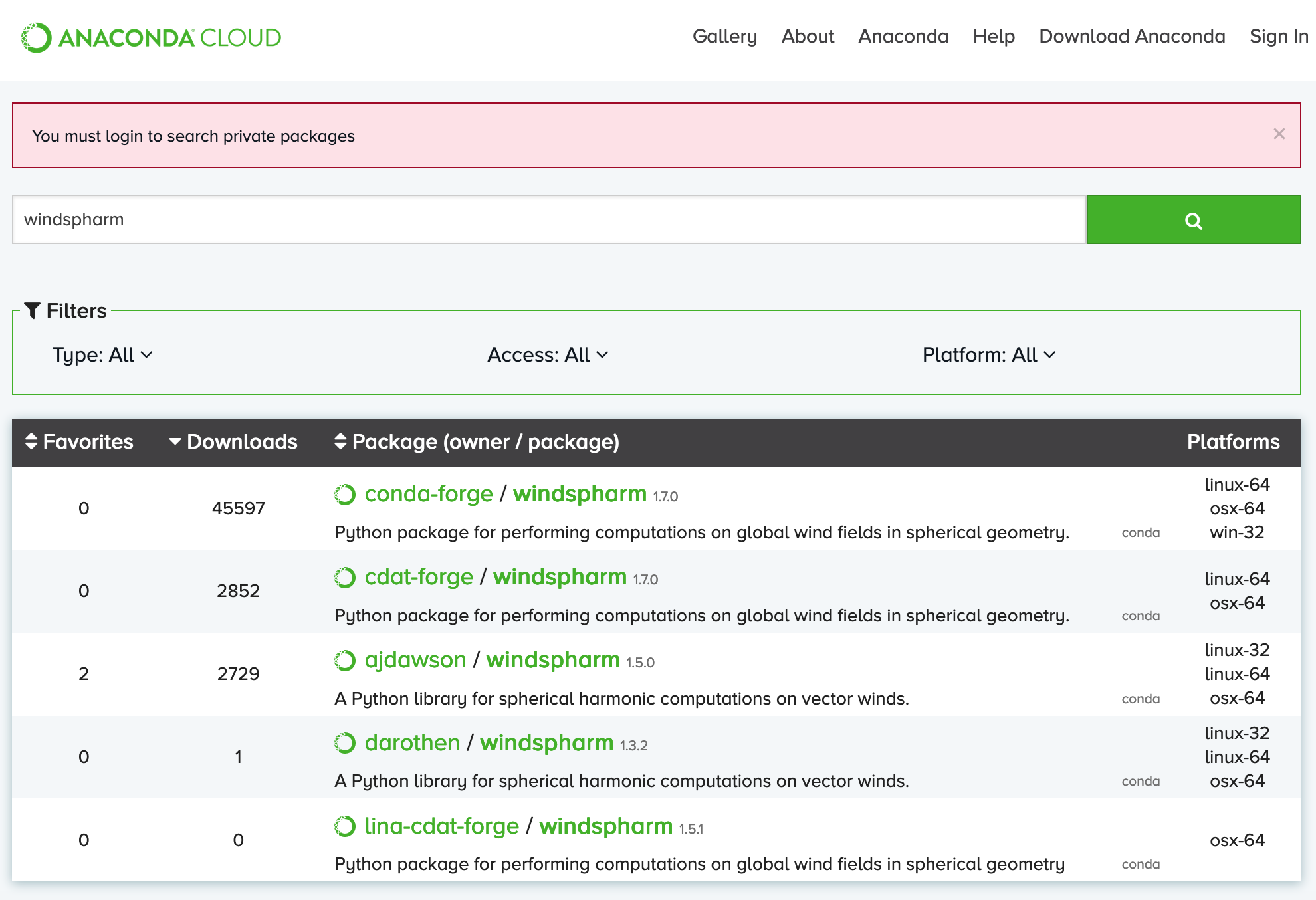The width and height of the screenshot is (1316, 900).
Task: Click the ajdawson package ring icon
Action: coord(345,660)
